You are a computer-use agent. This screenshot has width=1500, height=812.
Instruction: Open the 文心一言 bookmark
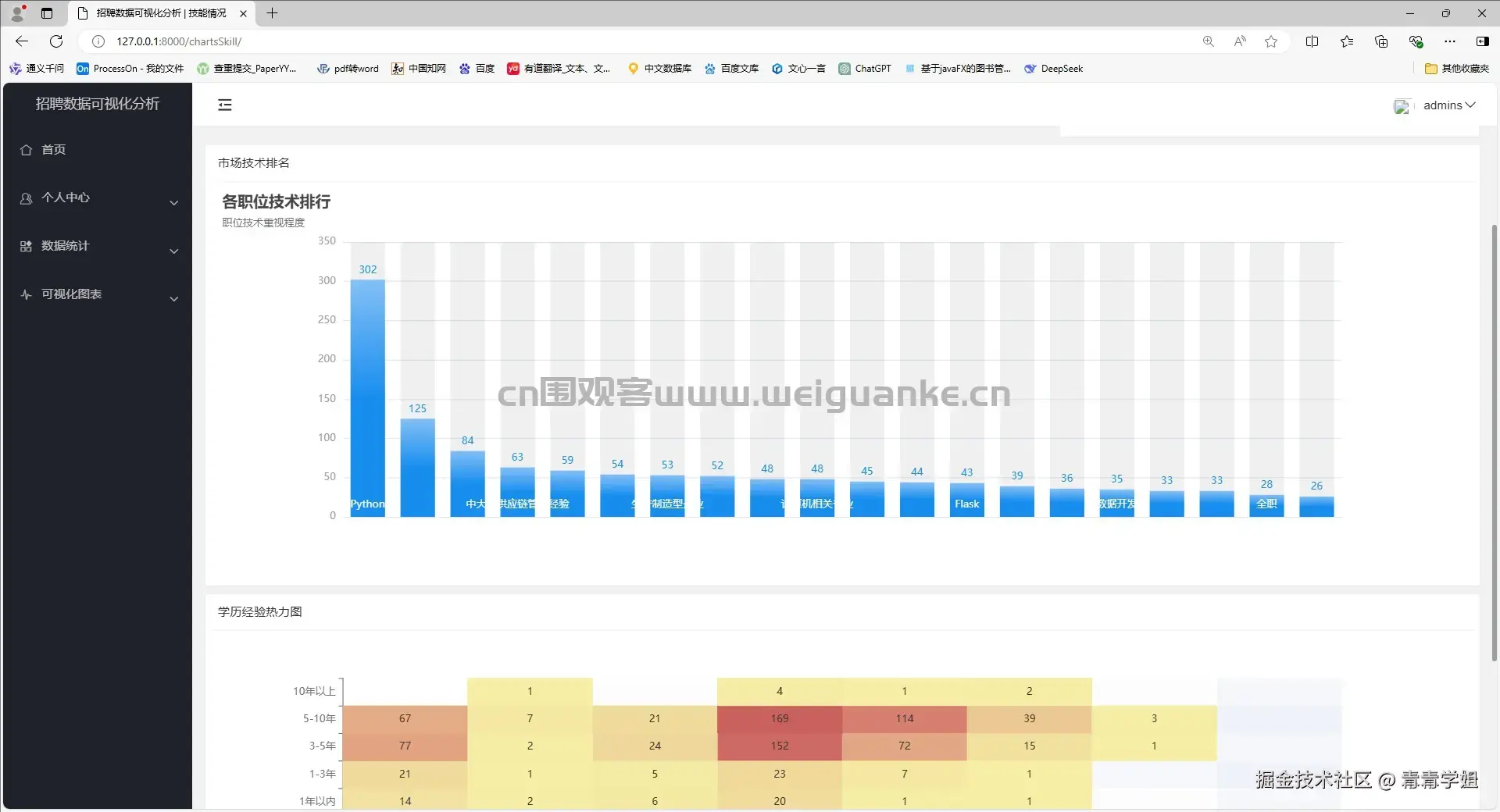point(798,69)
